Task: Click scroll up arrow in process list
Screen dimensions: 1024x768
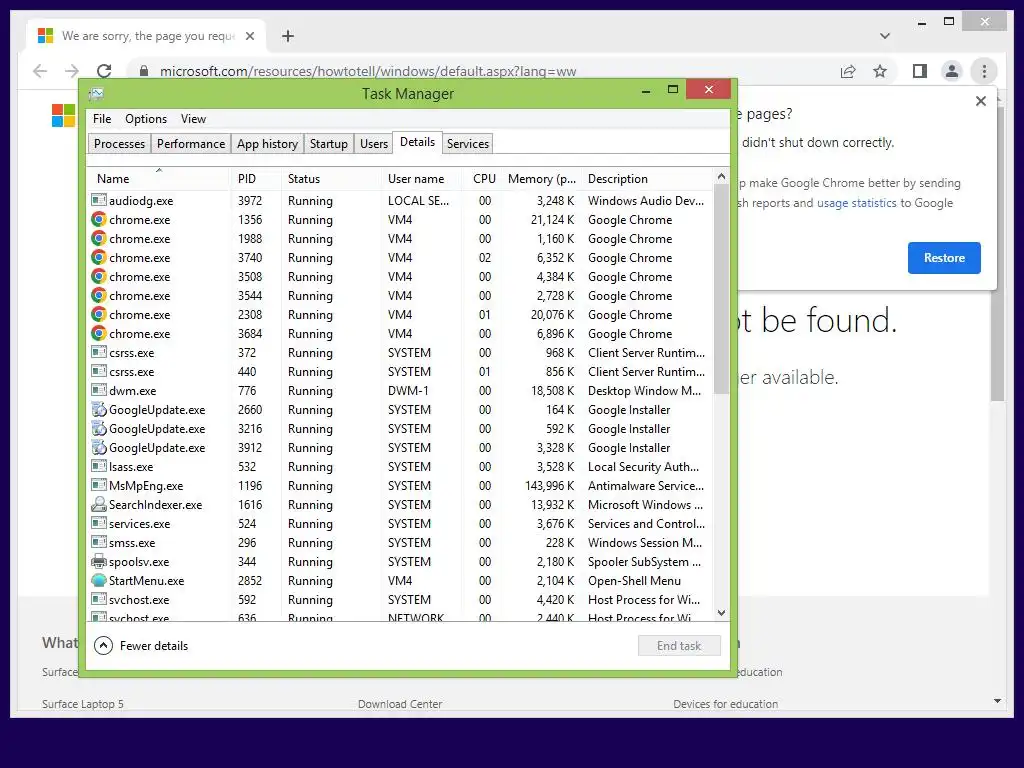Action: click(x=721, y=176)
